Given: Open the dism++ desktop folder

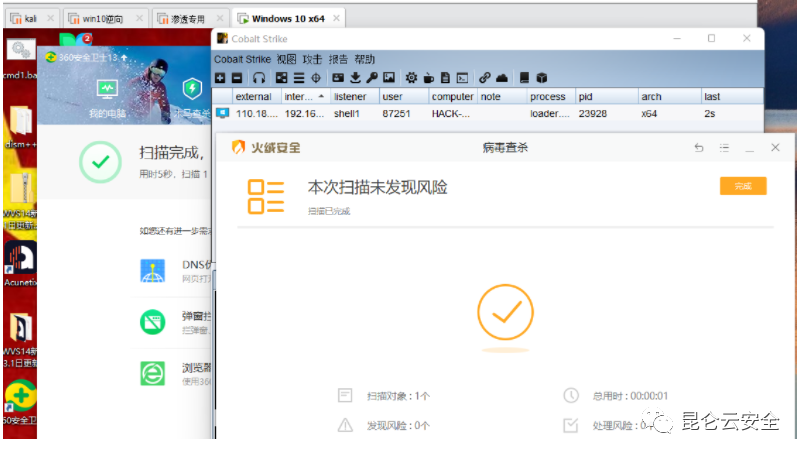Looking at the screenshot, I should coord(21,127).
